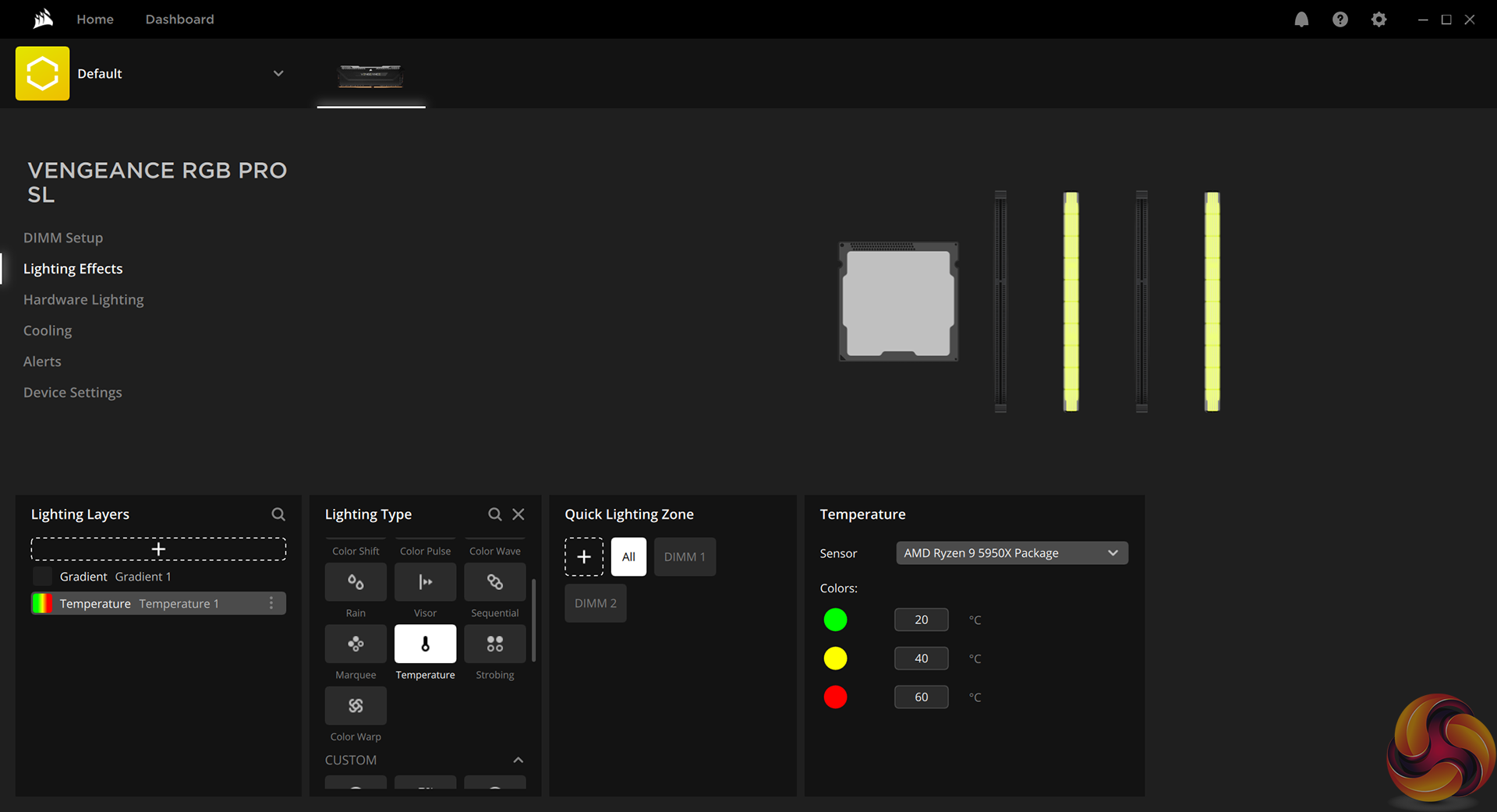This screenshot has height=812, width=1497.
Task: Choose the Sequential lighting type
Action: pyautogui.click(x=494, y=582)
